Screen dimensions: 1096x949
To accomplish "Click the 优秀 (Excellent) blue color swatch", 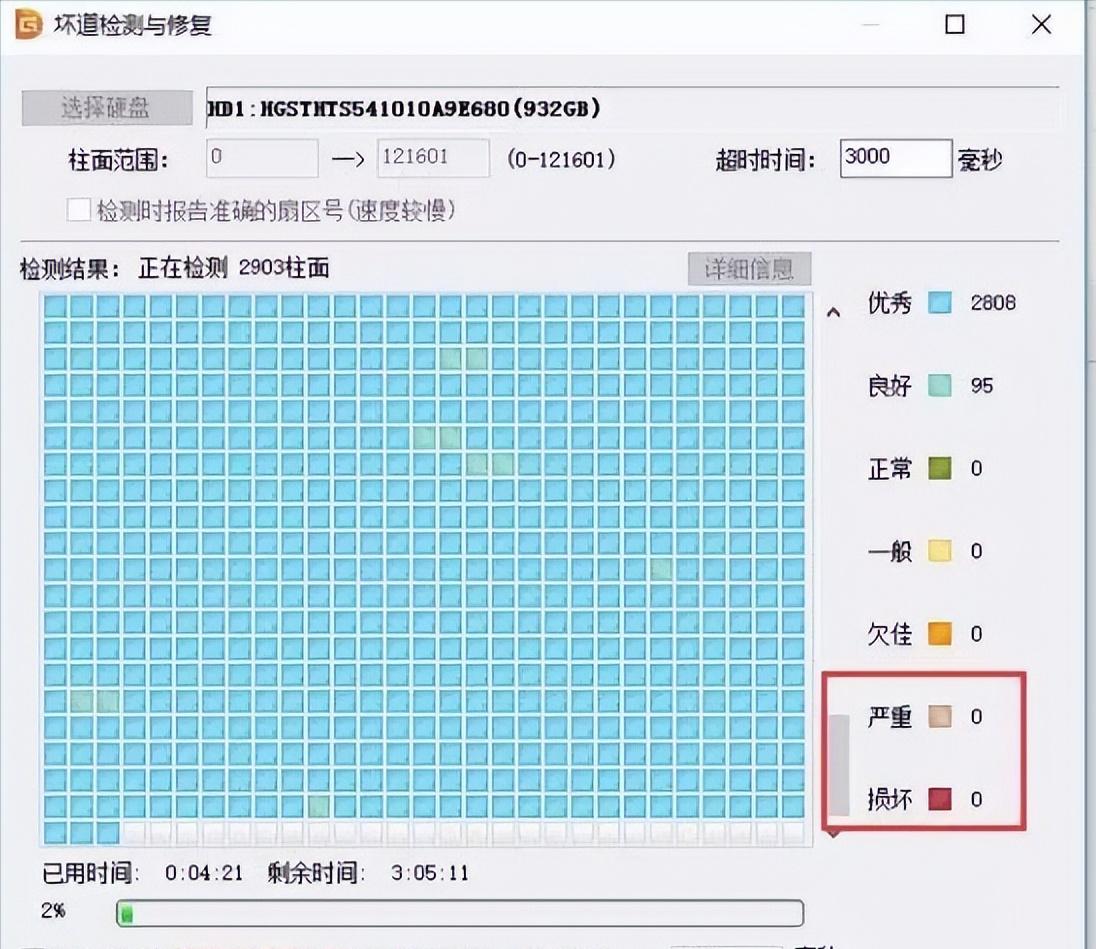I will coord(941,303).
